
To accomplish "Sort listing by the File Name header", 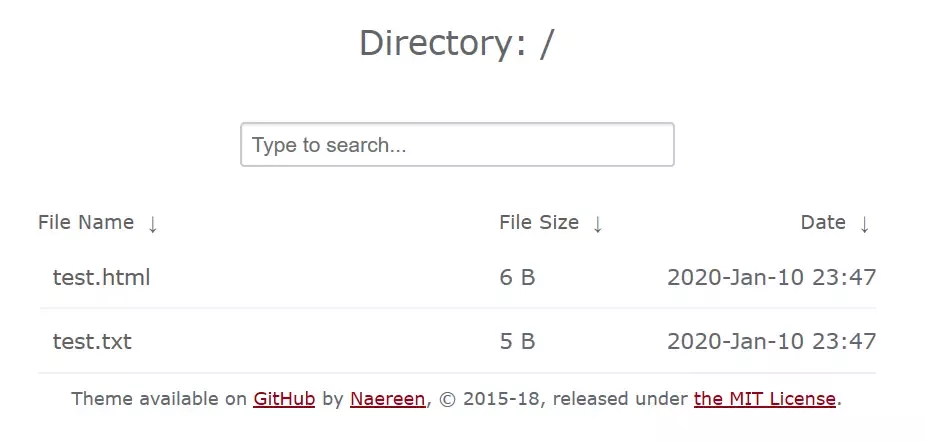I will tap(86, 223).
